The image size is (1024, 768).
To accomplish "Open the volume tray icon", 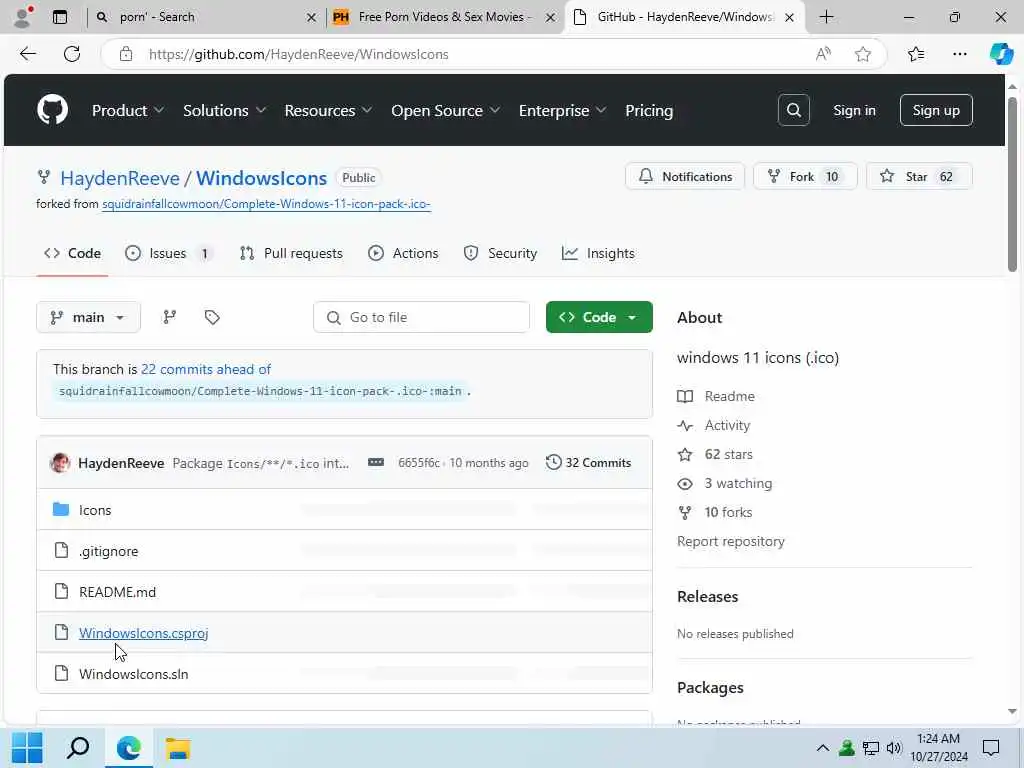I will pyautogui.click(x=894, y=748).
